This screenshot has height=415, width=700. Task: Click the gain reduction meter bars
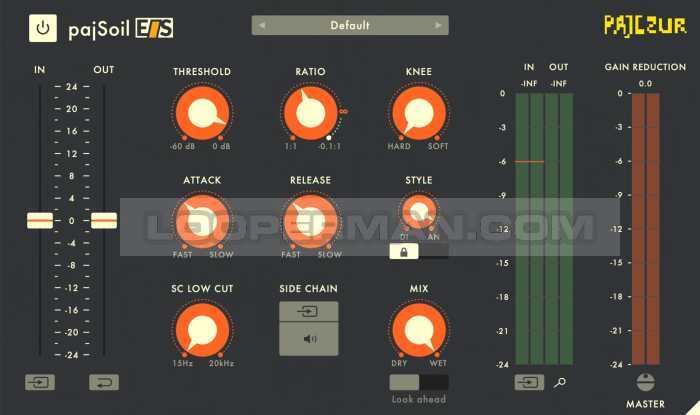tap(646, 229)
